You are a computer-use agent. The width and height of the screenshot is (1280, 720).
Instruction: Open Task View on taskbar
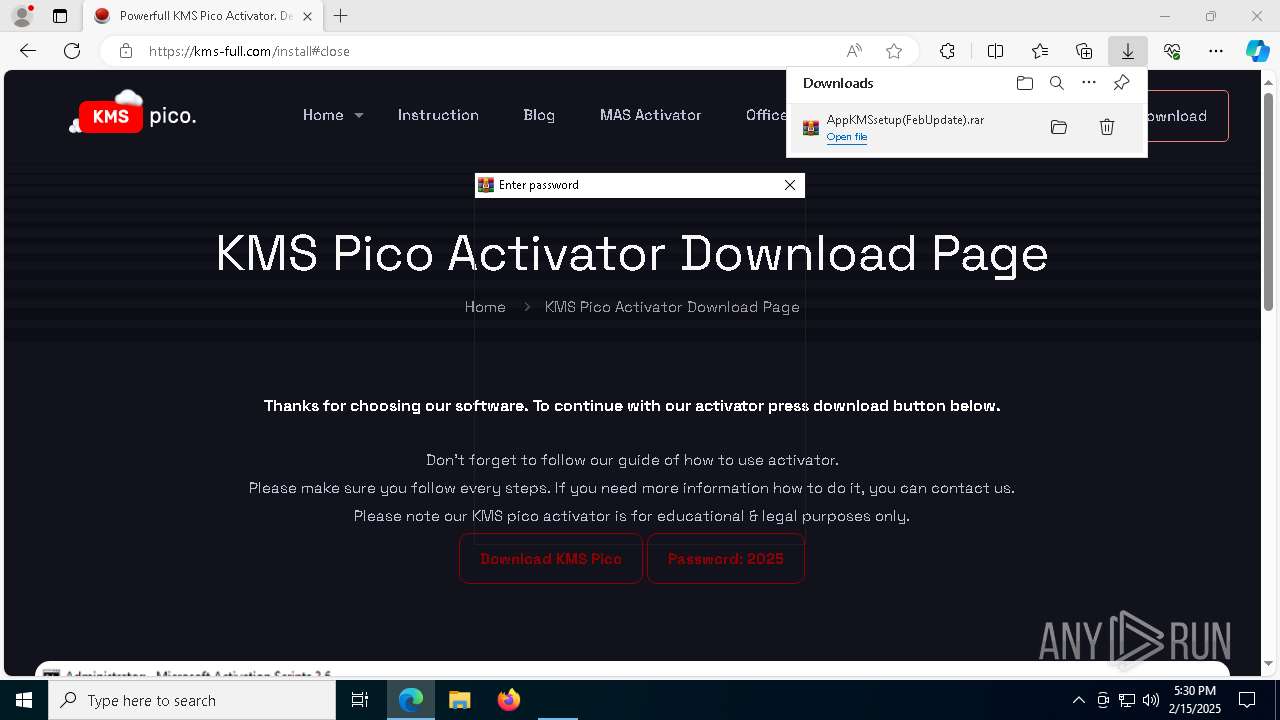pyautogui.click(x=360, y=700)
